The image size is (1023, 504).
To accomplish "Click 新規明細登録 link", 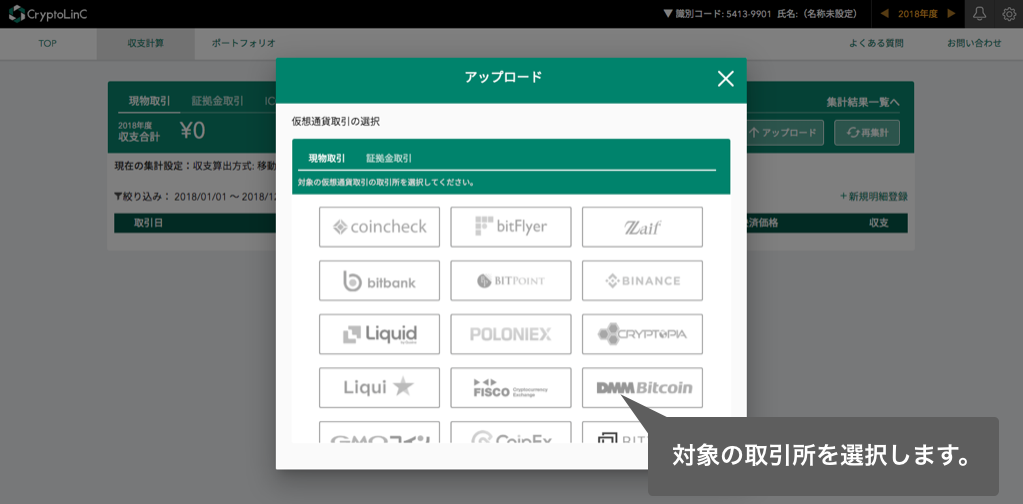I will point(874,196).
